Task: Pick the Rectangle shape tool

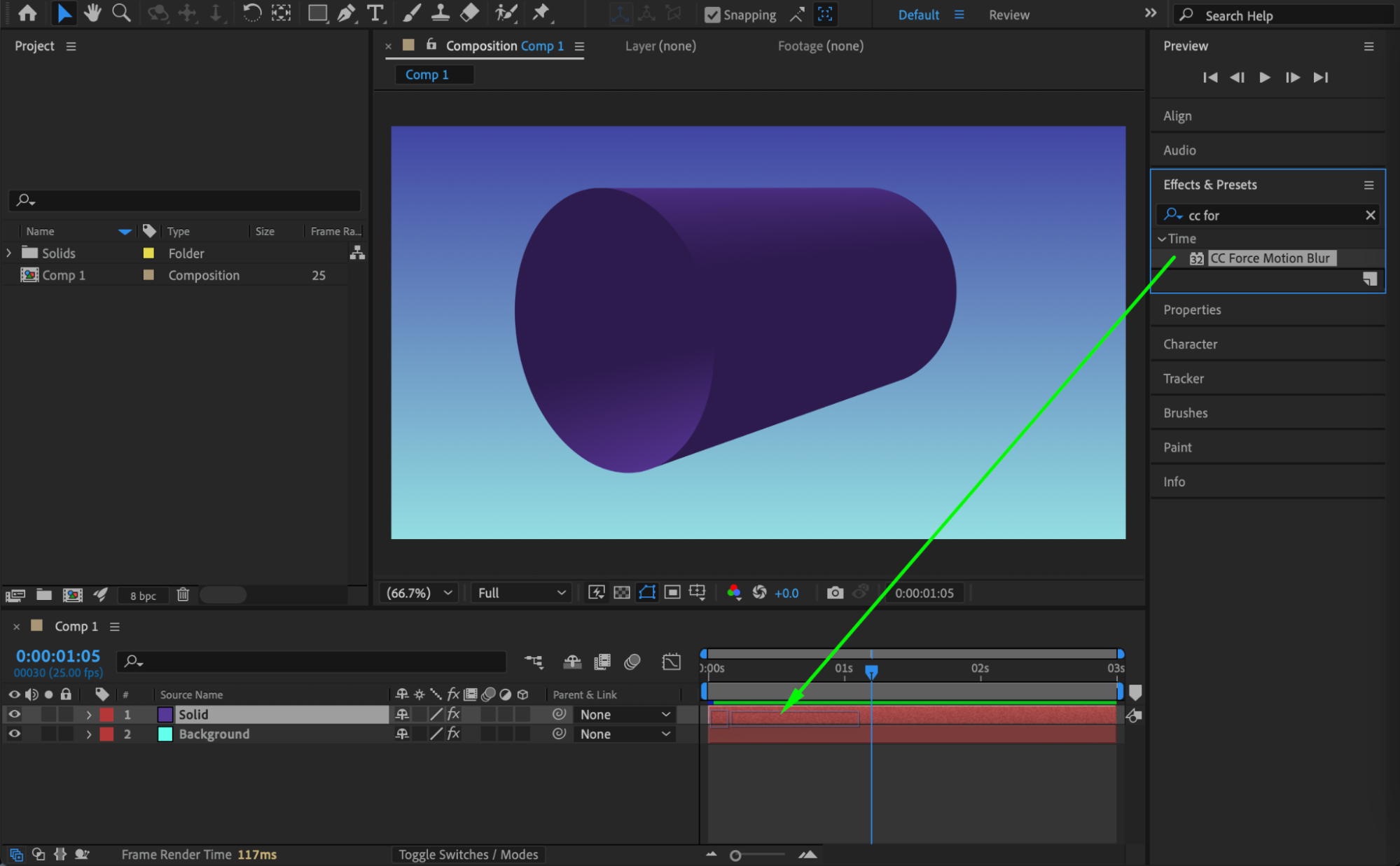Action: coord(317,13)
